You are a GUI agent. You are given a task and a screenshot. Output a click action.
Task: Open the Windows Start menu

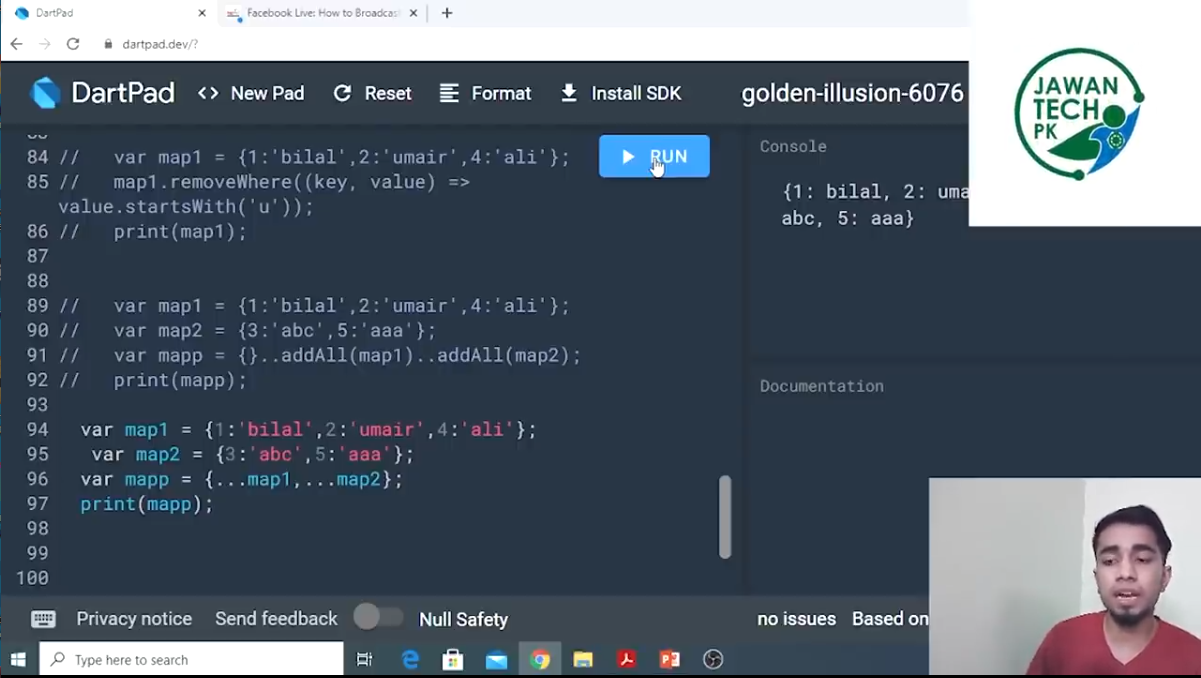coord(18,659)
